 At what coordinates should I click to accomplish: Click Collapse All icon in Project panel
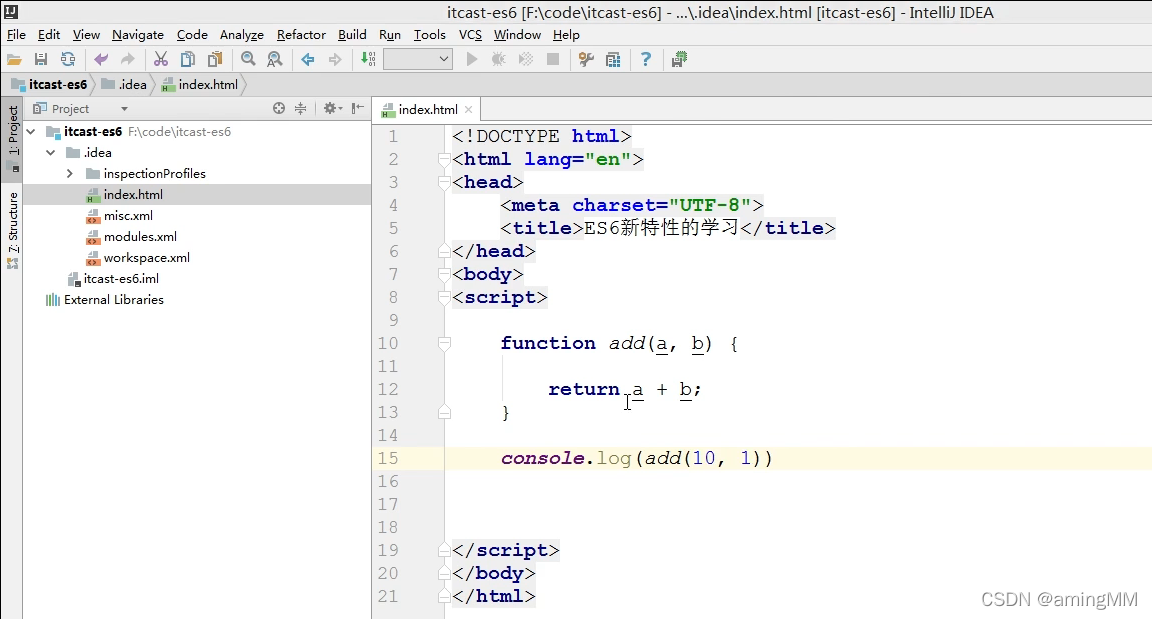(300, 109)
